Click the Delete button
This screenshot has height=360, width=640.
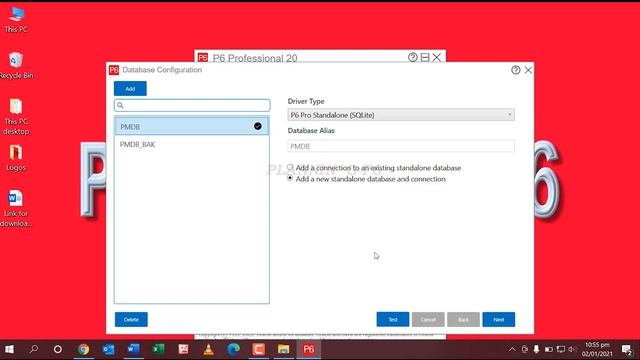(131, 320)
